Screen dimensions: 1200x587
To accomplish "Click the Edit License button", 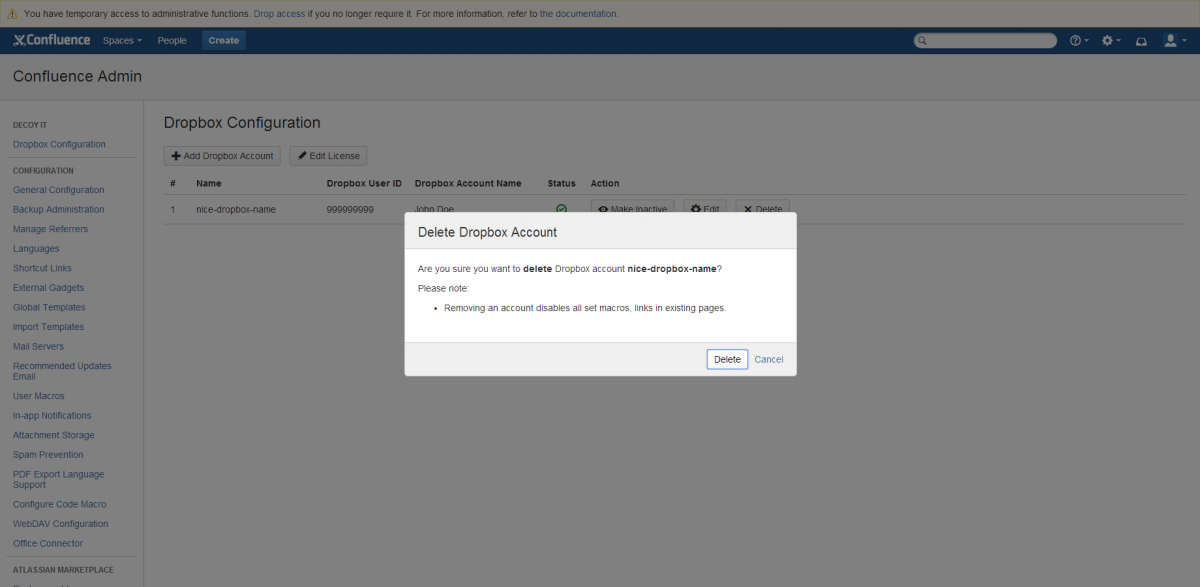I will coord(329,156).
